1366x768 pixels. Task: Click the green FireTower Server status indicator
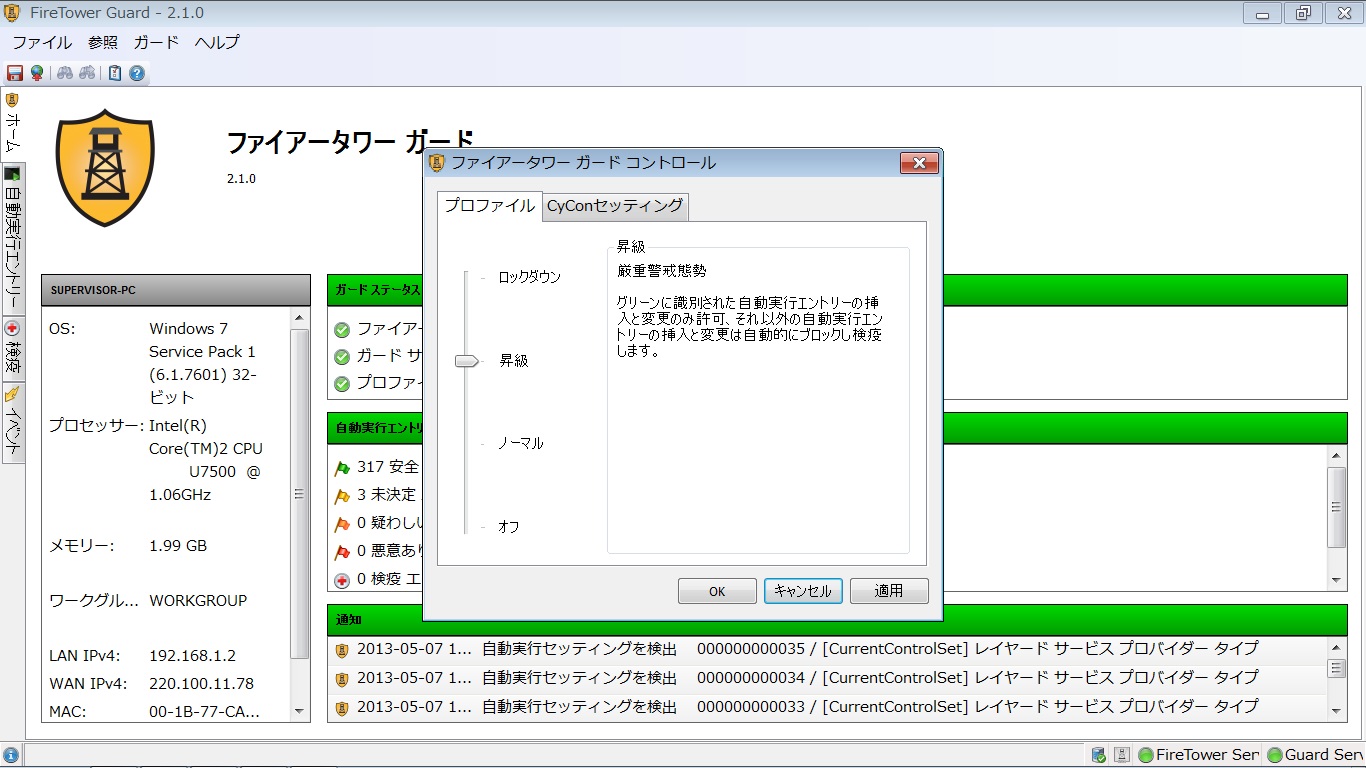pos(1197,755)
